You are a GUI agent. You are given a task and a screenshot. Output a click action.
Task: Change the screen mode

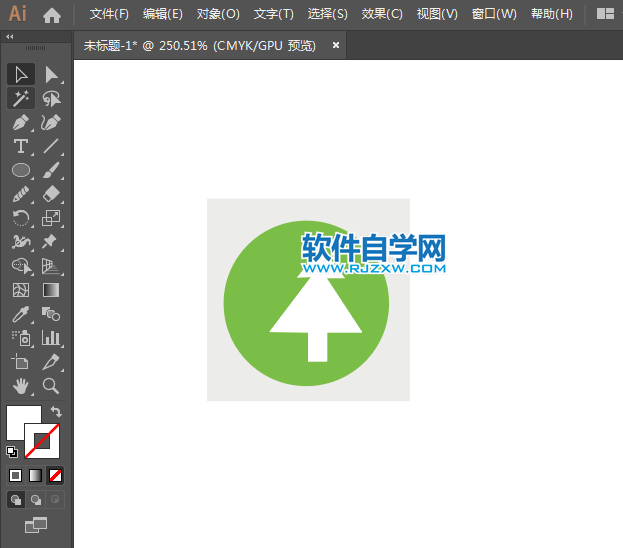click(36, 525)
